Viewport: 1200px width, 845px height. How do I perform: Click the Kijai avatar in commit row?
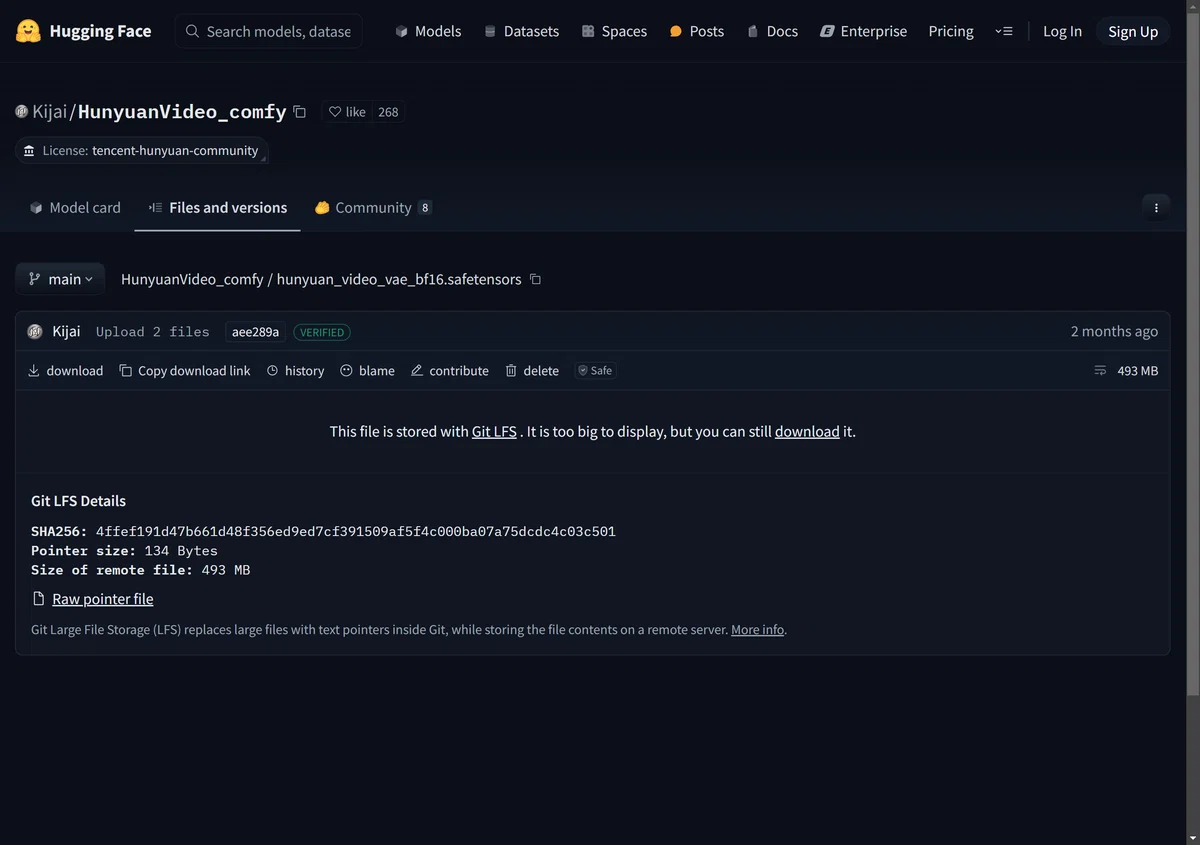[x=35, y=331]
